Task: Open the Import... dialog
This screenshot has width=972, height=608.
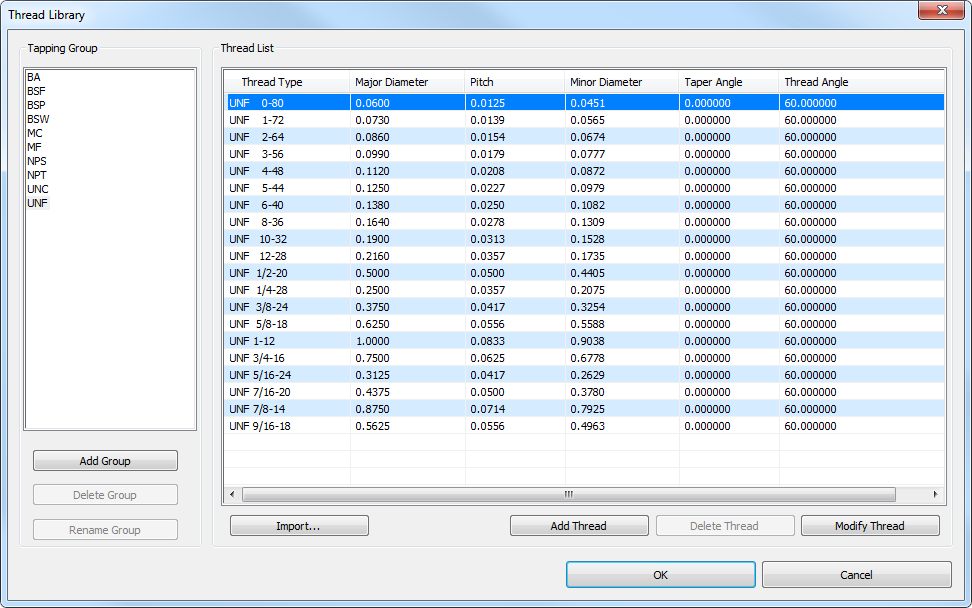Action: 299,526
